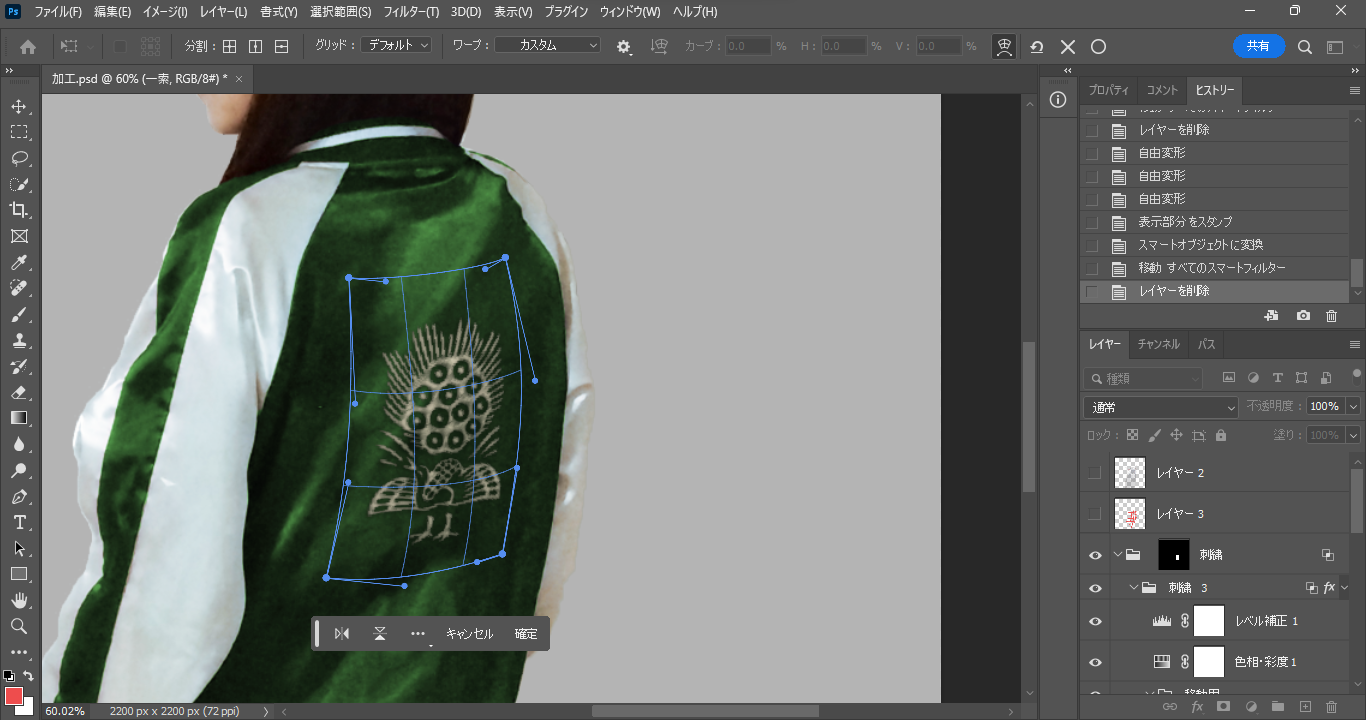Click the reset transform undo arrow icon
Viewport: 1366px width, 720px height.
point(1037,47)
